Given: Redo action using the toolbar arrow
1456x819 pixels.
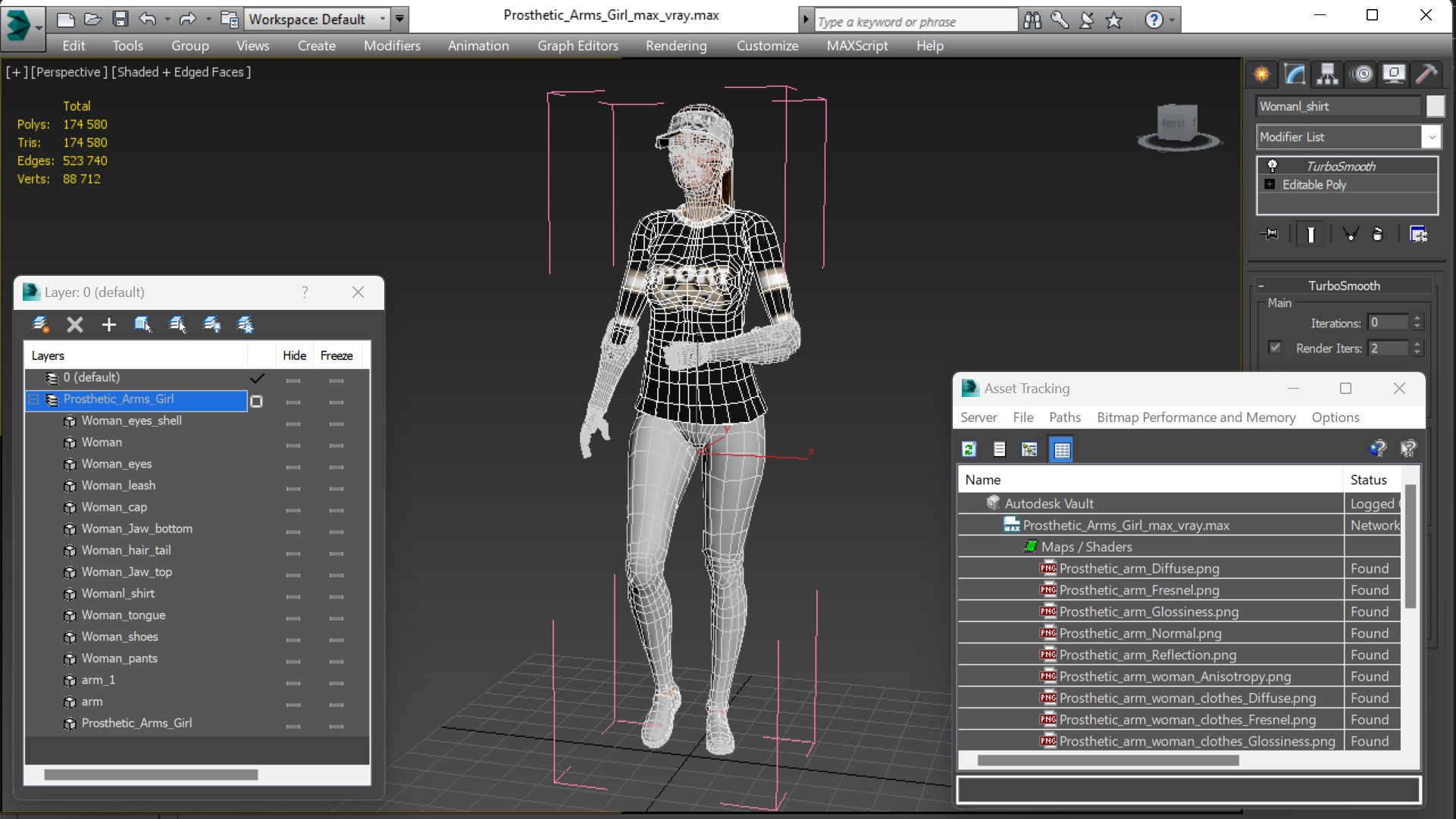Looking at the screenshot, I should pyautogui.click(x=186, y=19).
